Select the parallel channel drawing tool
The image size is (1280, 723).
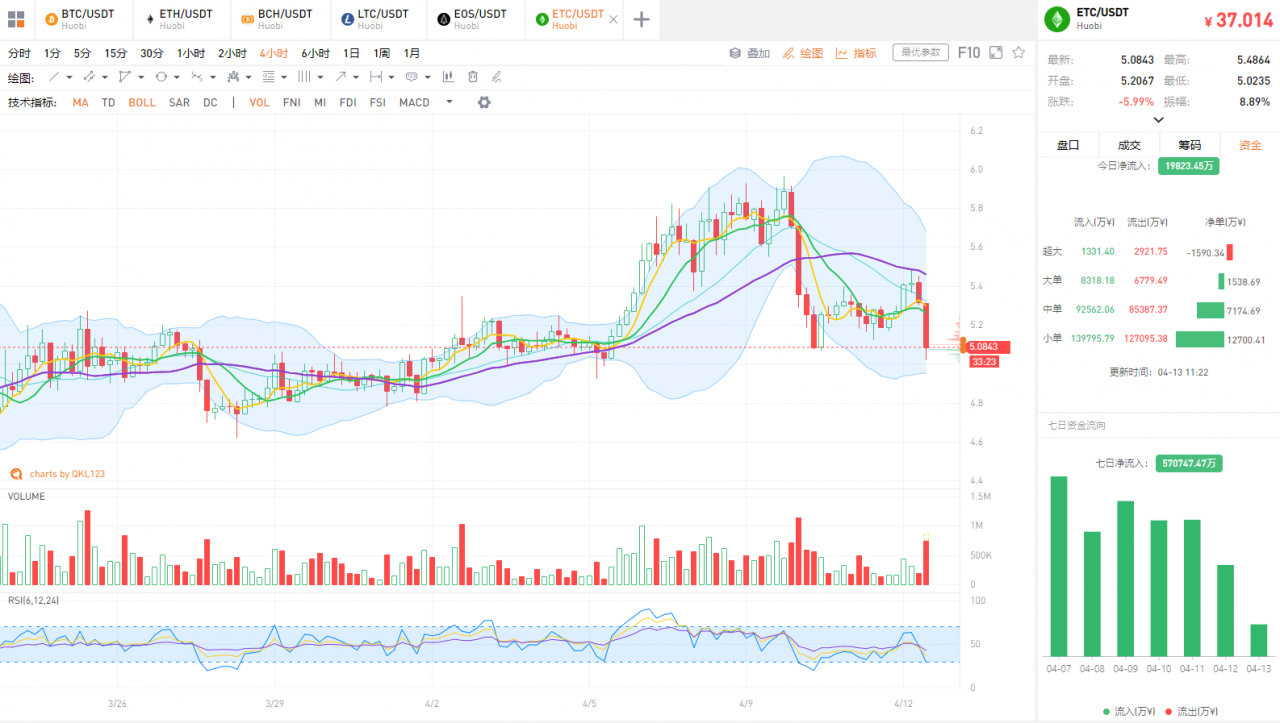point(89,77)
